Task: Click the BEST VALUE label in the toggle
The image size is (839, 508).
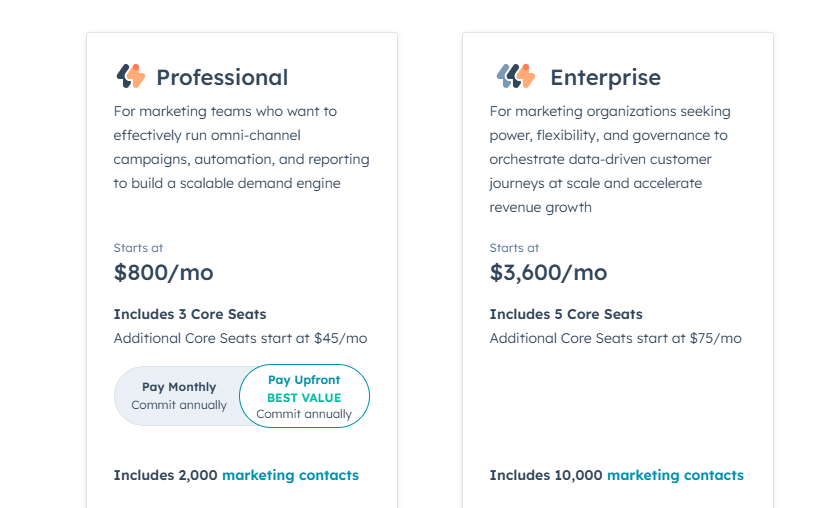Action: [x=304, y=398]
